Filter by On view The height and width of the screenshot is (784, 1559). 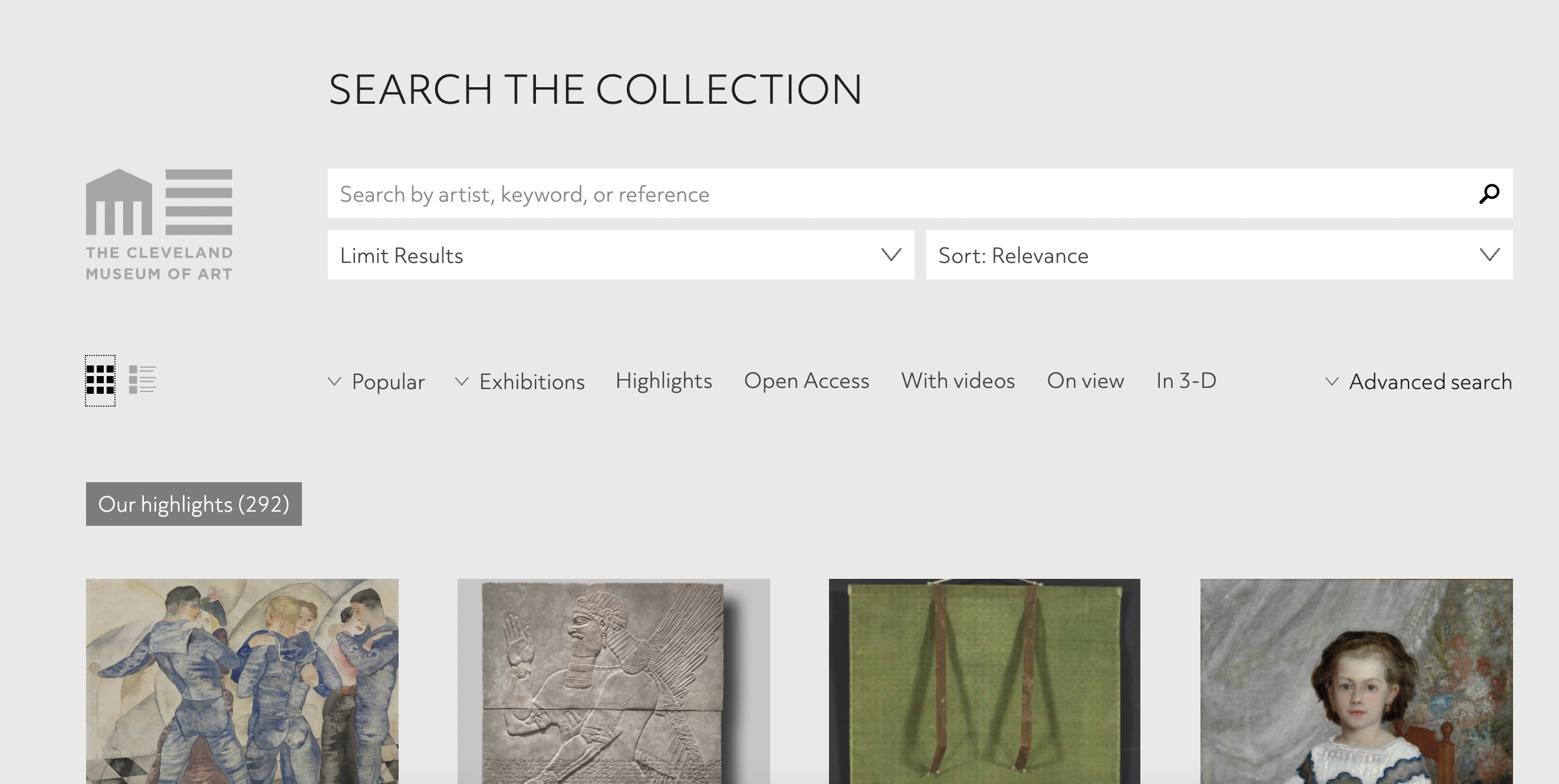pos(1085,381)
